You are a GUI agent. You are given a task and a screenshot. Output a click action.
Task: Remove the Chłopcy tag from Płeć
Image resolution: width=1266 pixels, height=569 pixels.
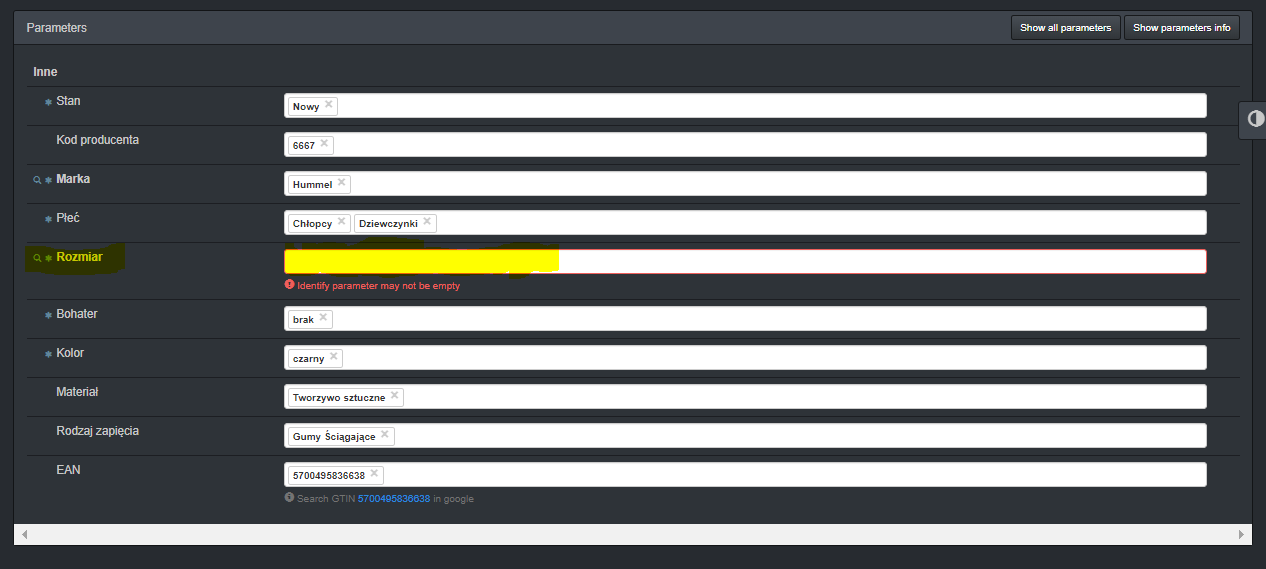pyautogui.click(x=342, y=222)
